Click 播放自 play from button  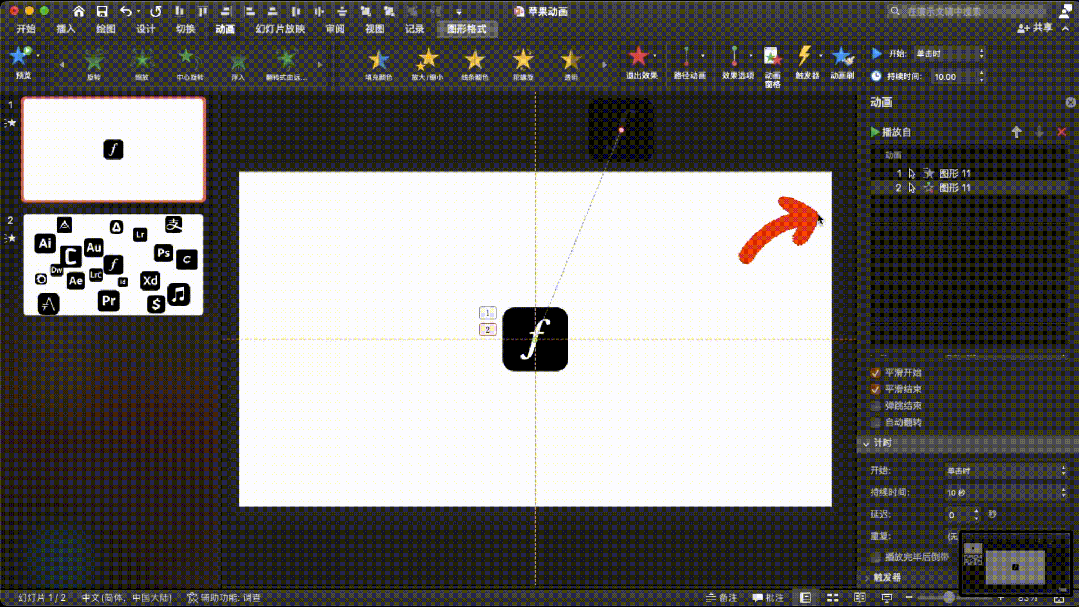coord(890,131)
